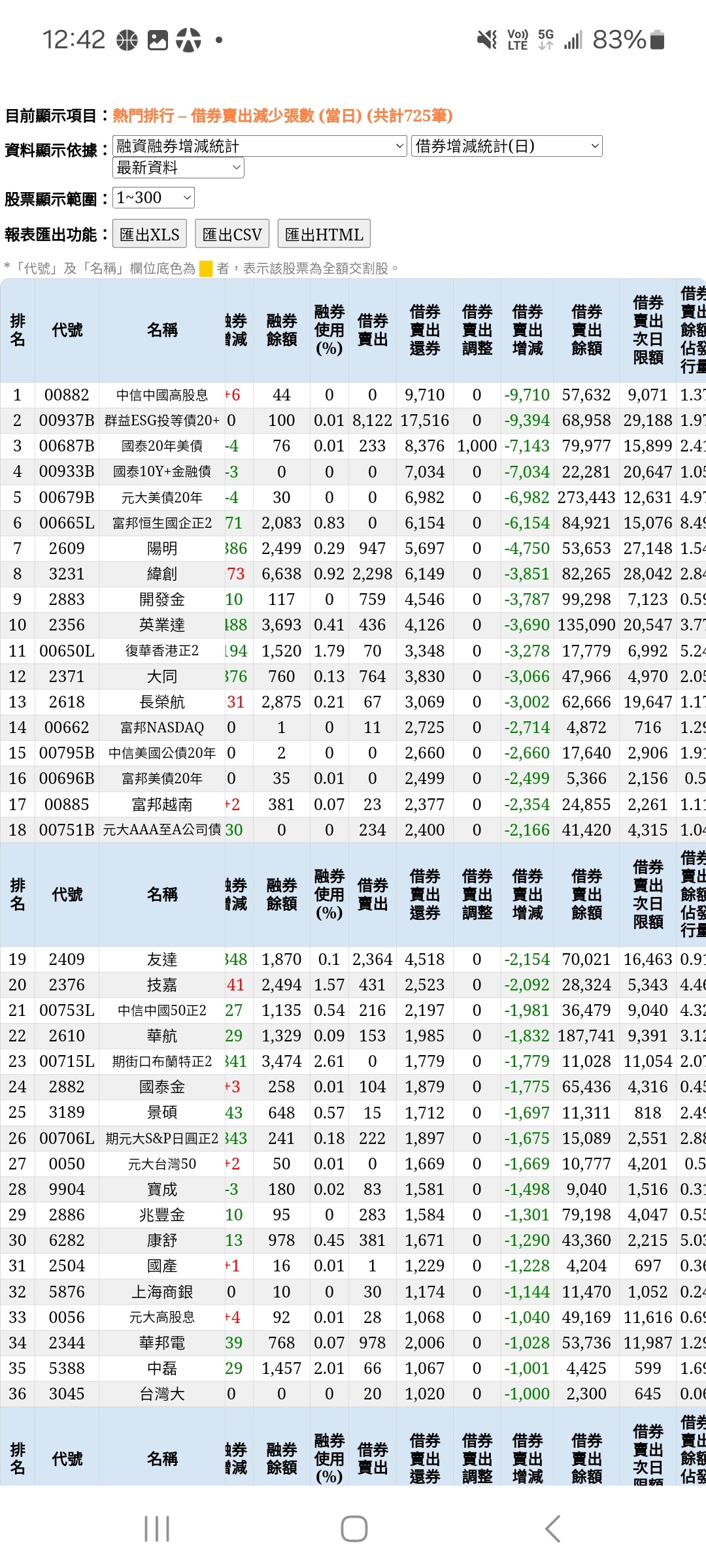Sort by 借券賣出次日限額 in top header

point(648,330)
